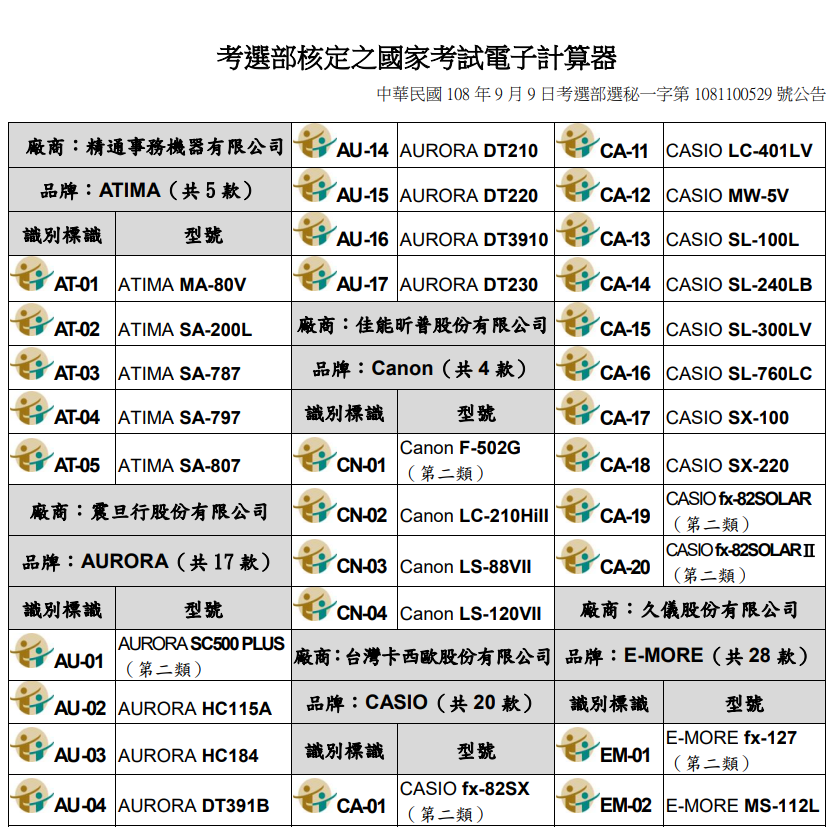
Task: Click the logo icon next to CA-11
Action: 578,141
